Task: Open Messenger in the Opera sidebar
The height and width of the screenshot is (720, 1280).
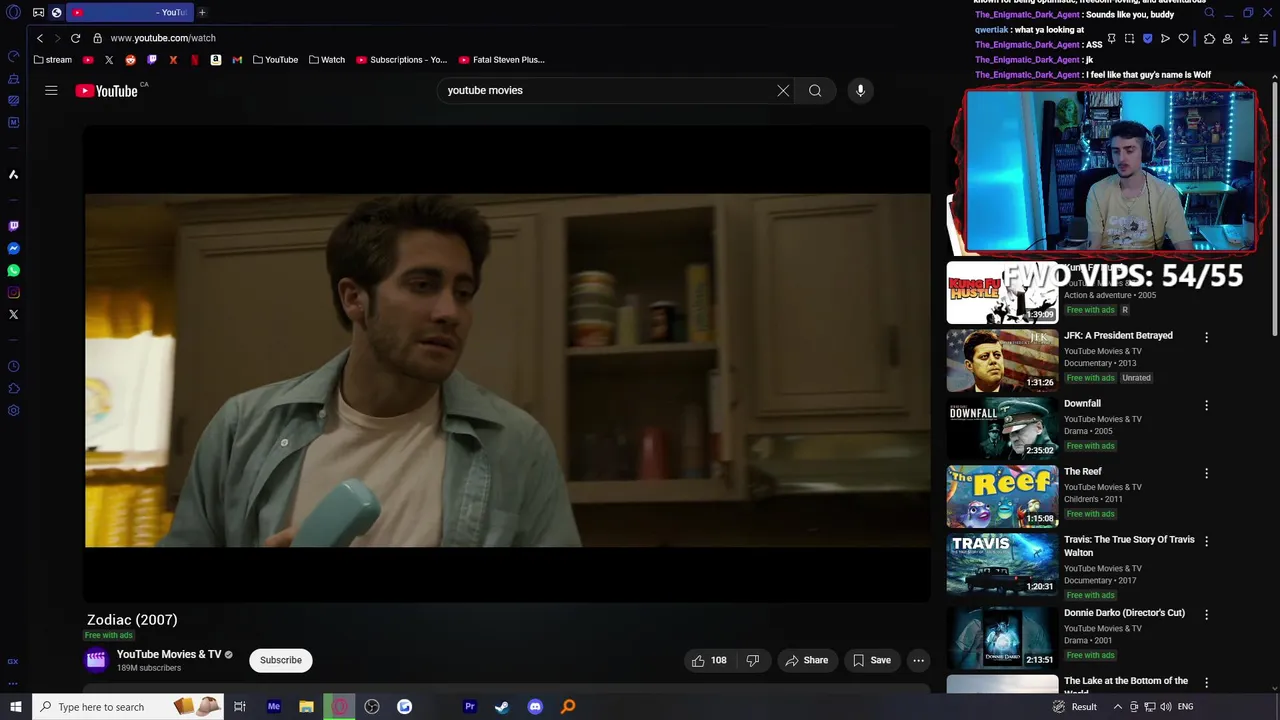Action: coord(13,249)
